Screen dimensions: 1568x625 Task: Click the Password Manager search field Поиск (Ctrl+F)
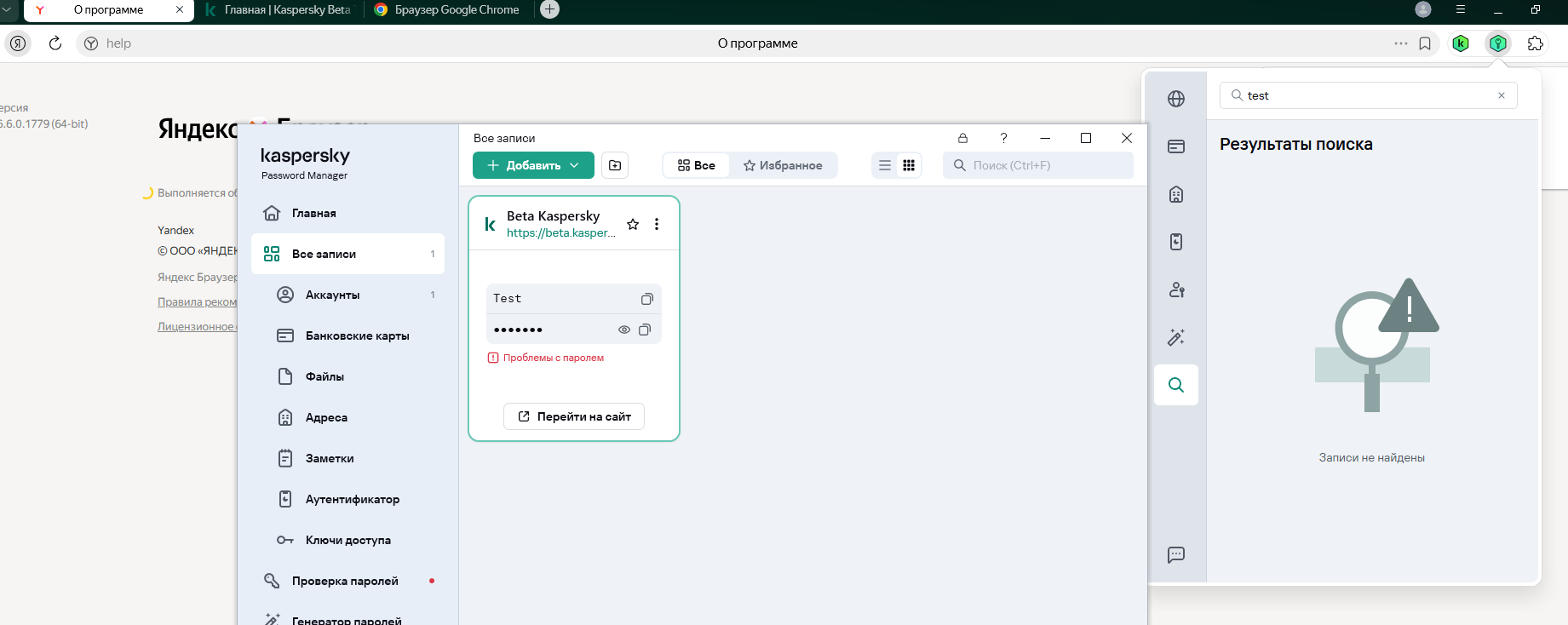click(x=1038, y=165)
